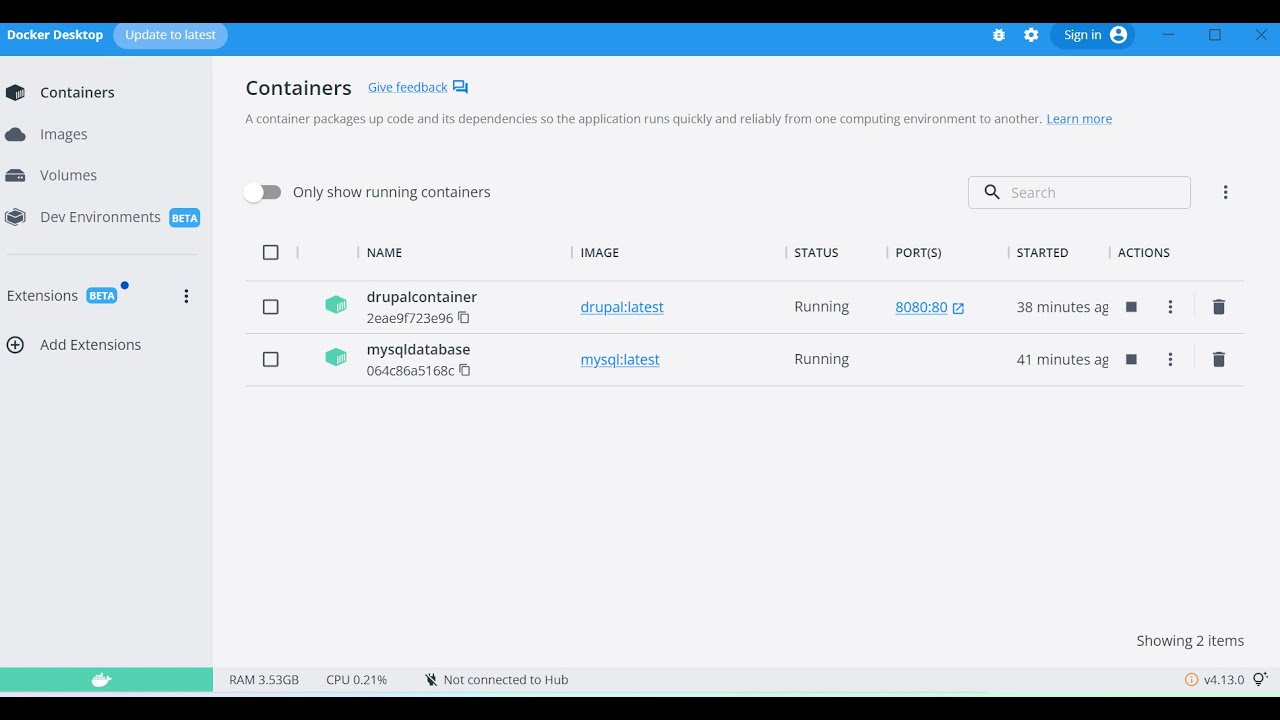The height and width of the screenshot is (720, 1280).
Task: Click the feedback chat bubble icon
Action: (x=460, y=87)
